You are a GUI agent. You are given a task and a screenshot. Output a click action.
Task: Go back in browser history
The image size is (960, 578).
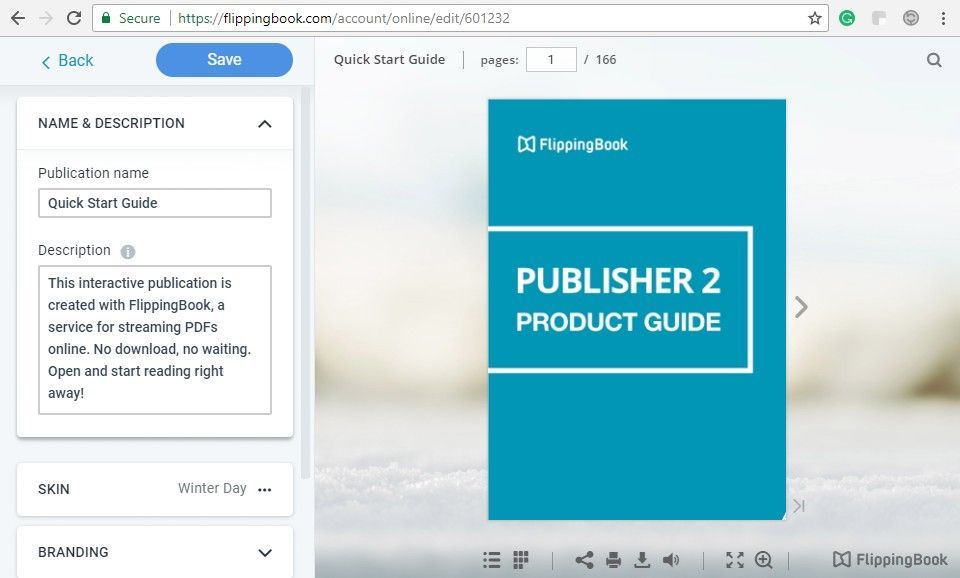18,18
